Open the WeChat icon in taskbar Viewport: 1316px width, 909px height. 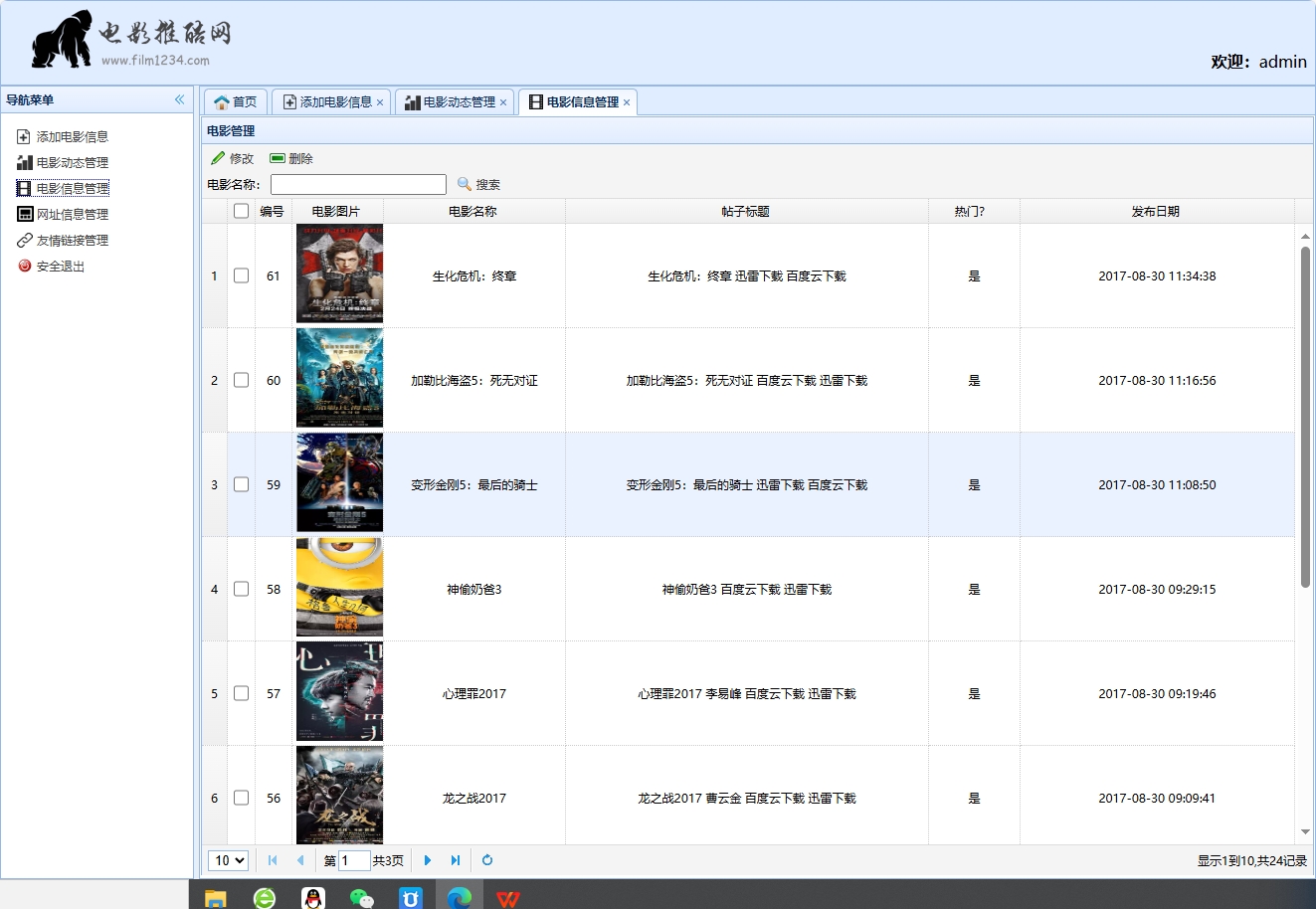(x=362, y=898)
